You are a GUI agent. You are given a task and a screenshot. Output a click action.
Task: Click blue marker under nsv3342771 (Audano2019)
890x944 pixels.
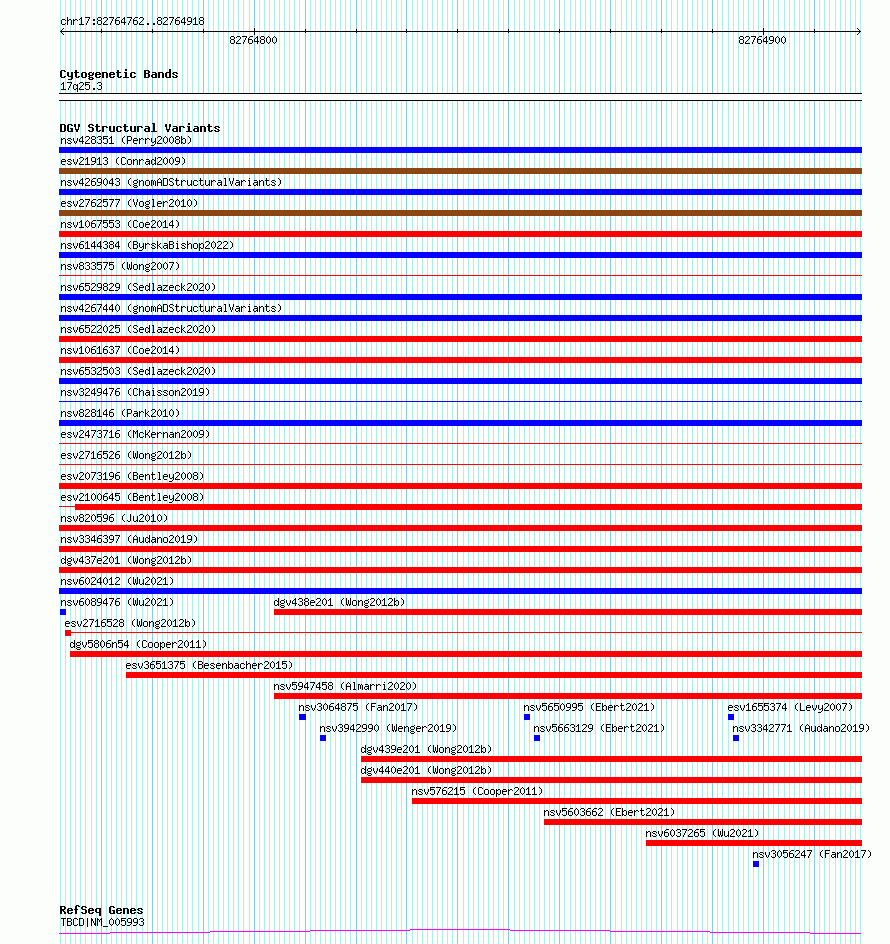(736, 738)
